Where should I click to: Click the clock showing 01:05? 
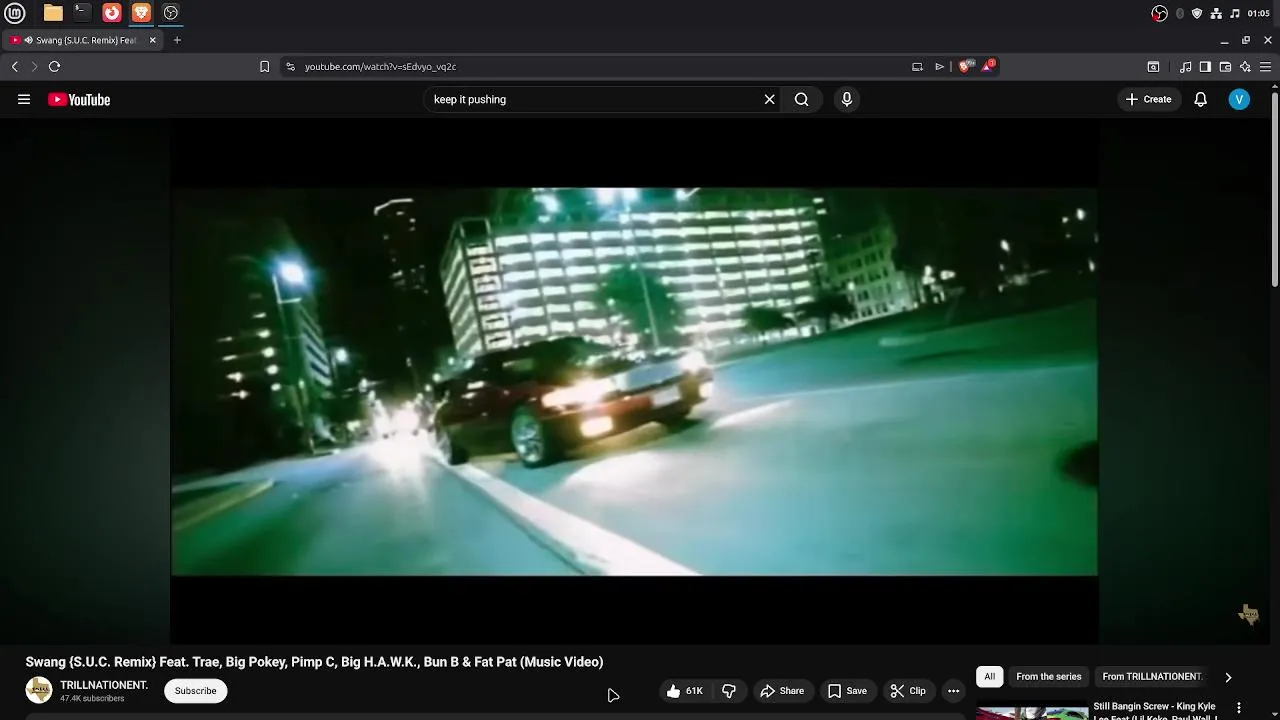[x=1258, y=13]
